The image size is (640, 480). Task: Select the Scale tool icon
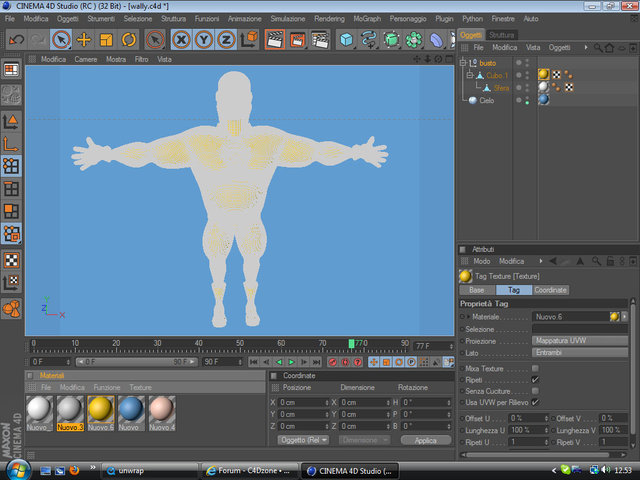[107, 40]
